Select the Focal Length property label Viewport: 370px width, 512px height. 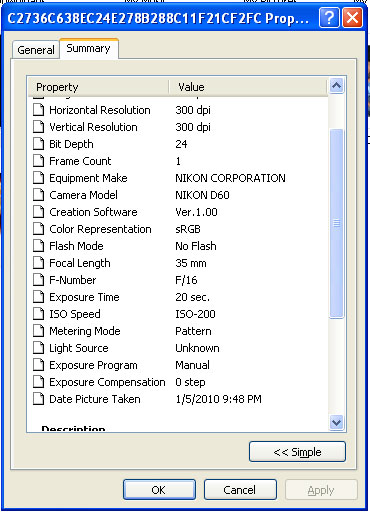80,263
